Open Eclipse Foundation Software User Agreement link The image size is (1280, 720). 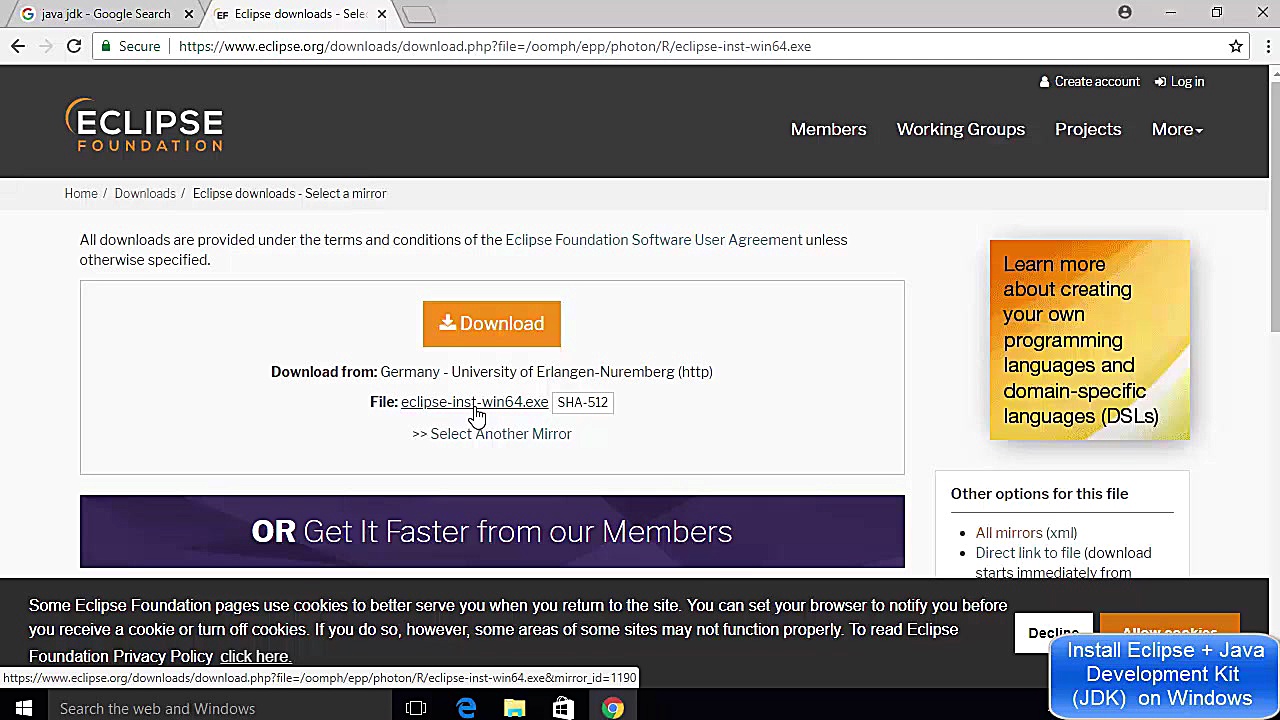(x=653, y=240)
